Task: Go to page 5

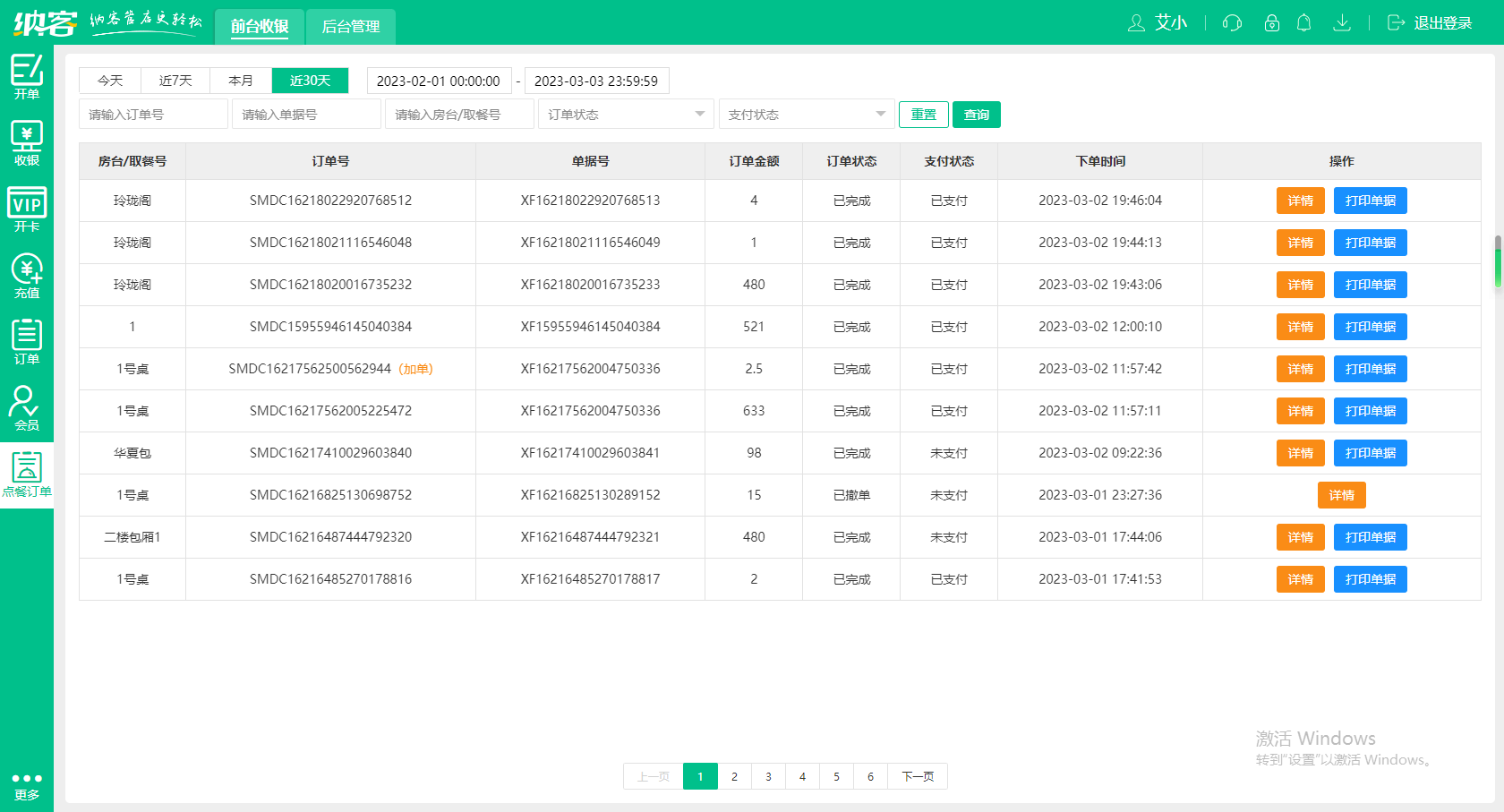Action: (836, 776)
